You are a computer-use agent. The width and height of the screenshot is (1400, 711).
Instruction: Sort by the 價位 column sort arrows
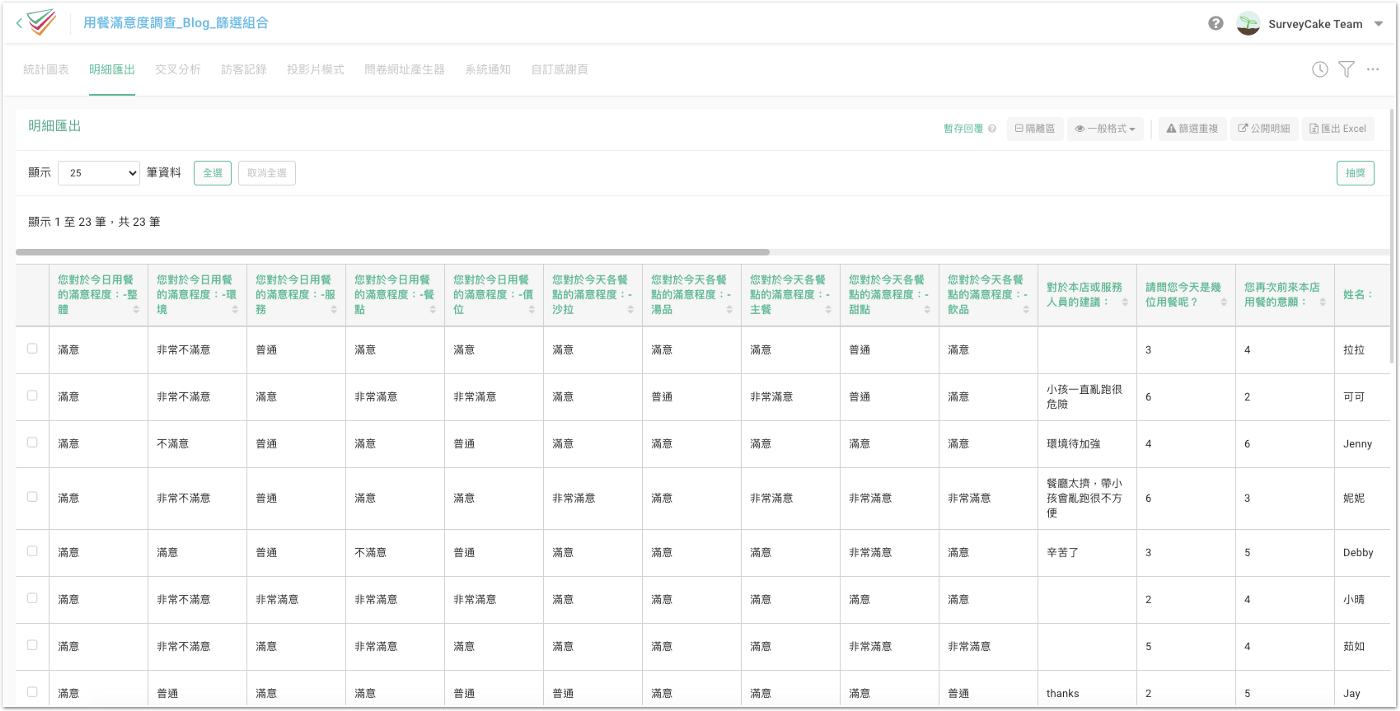(532, 310)
